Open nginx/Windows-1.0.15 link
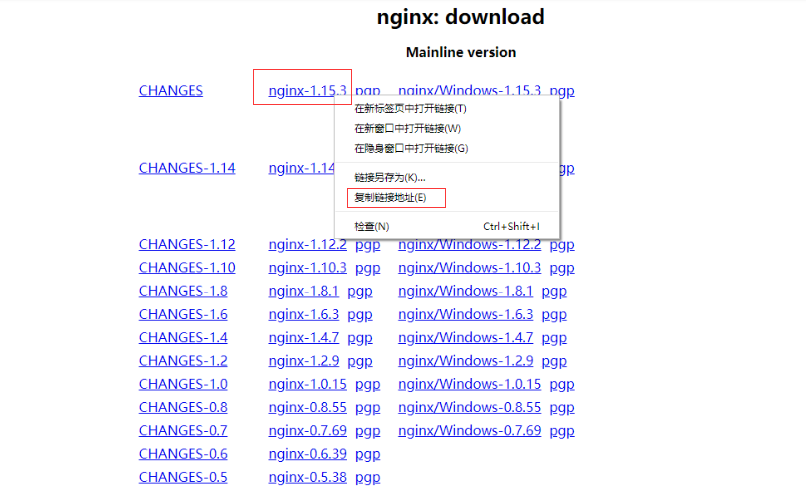The image size is (806, 501). [469, 384]
